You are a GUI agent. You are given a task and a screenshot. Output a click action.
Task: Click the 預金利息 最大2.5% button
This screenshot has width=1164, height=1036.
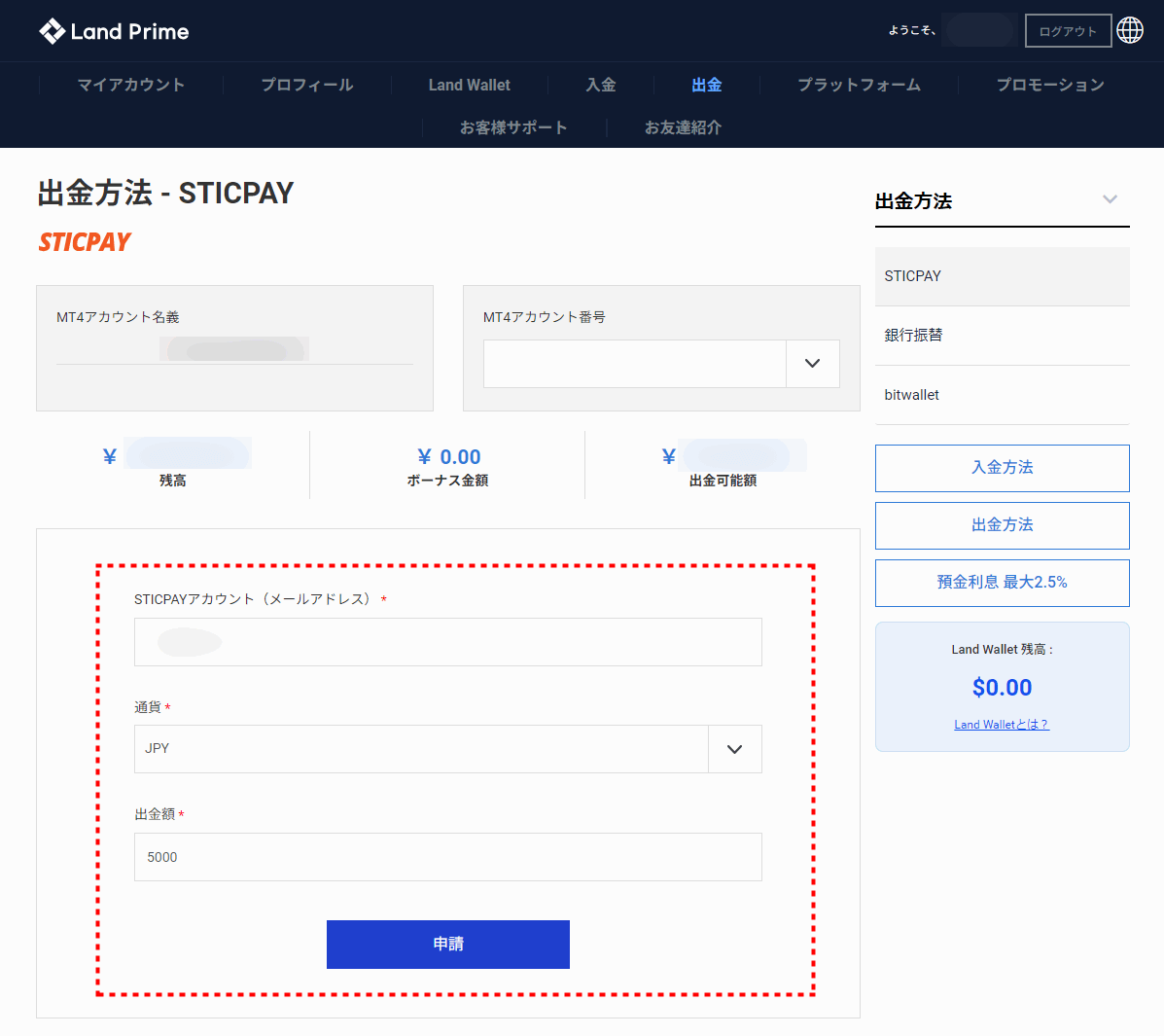point(1003,583)
